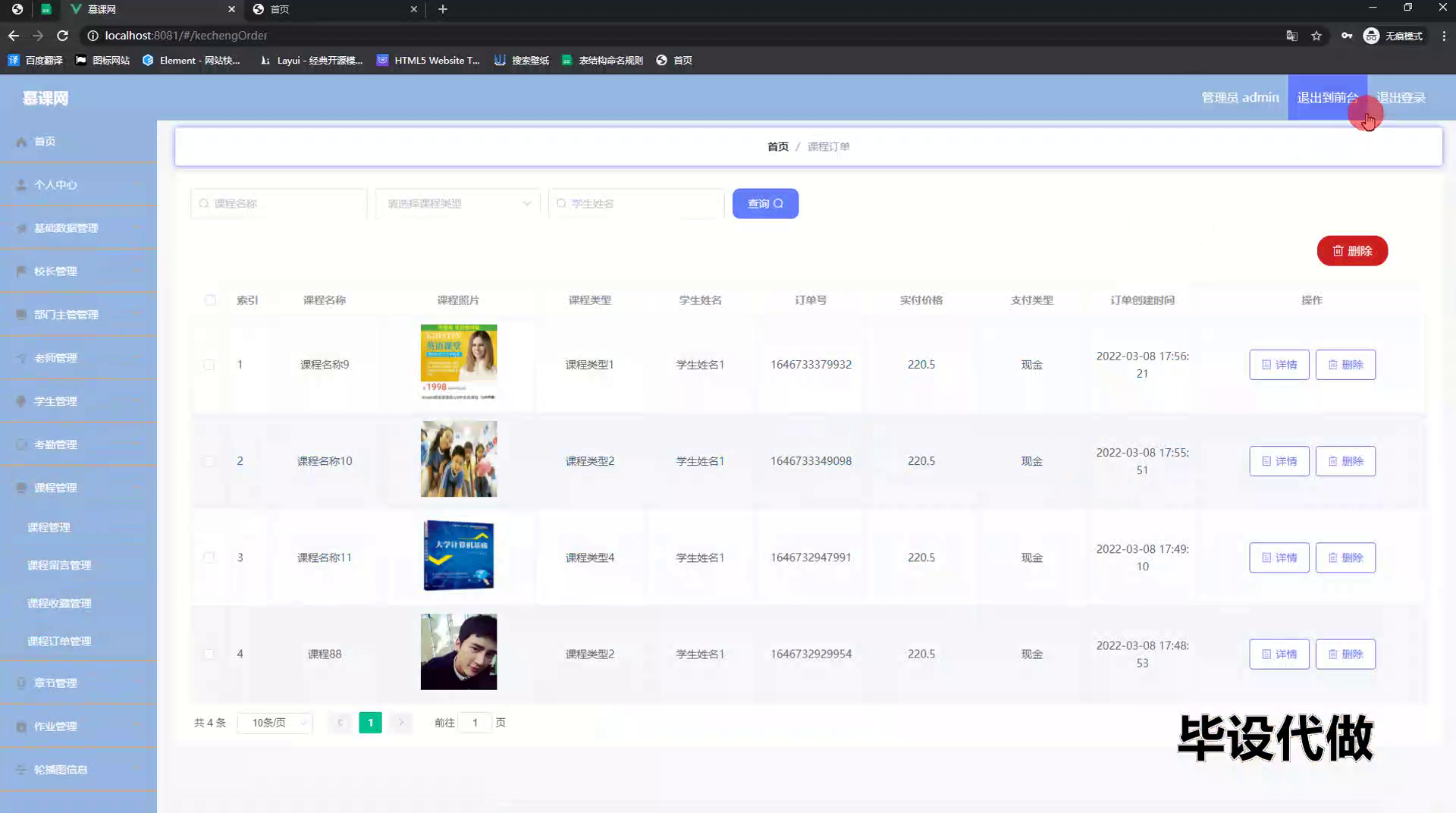Click the browser forward arrow

pyautogui.click(x=38, y=36)
